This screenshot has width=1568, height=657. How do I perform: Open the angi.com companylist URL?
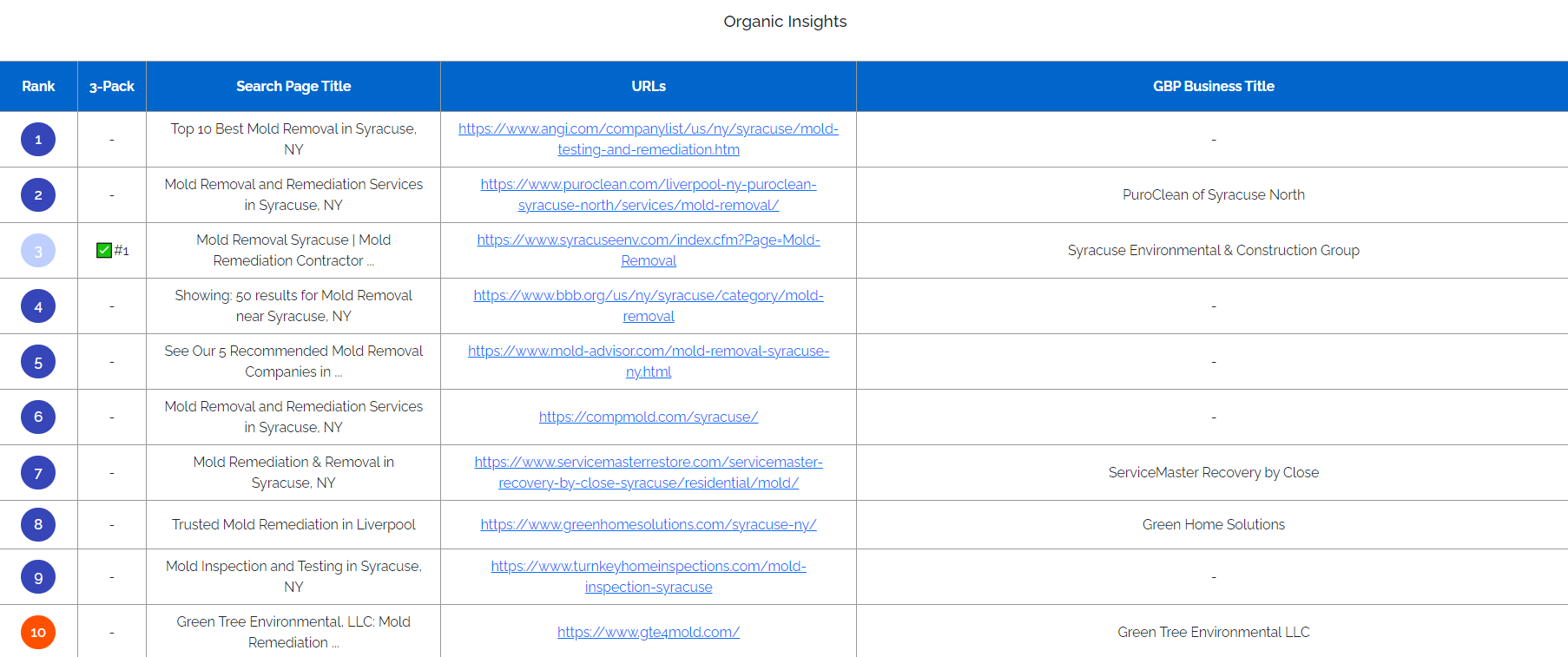[x=649, y=139]
